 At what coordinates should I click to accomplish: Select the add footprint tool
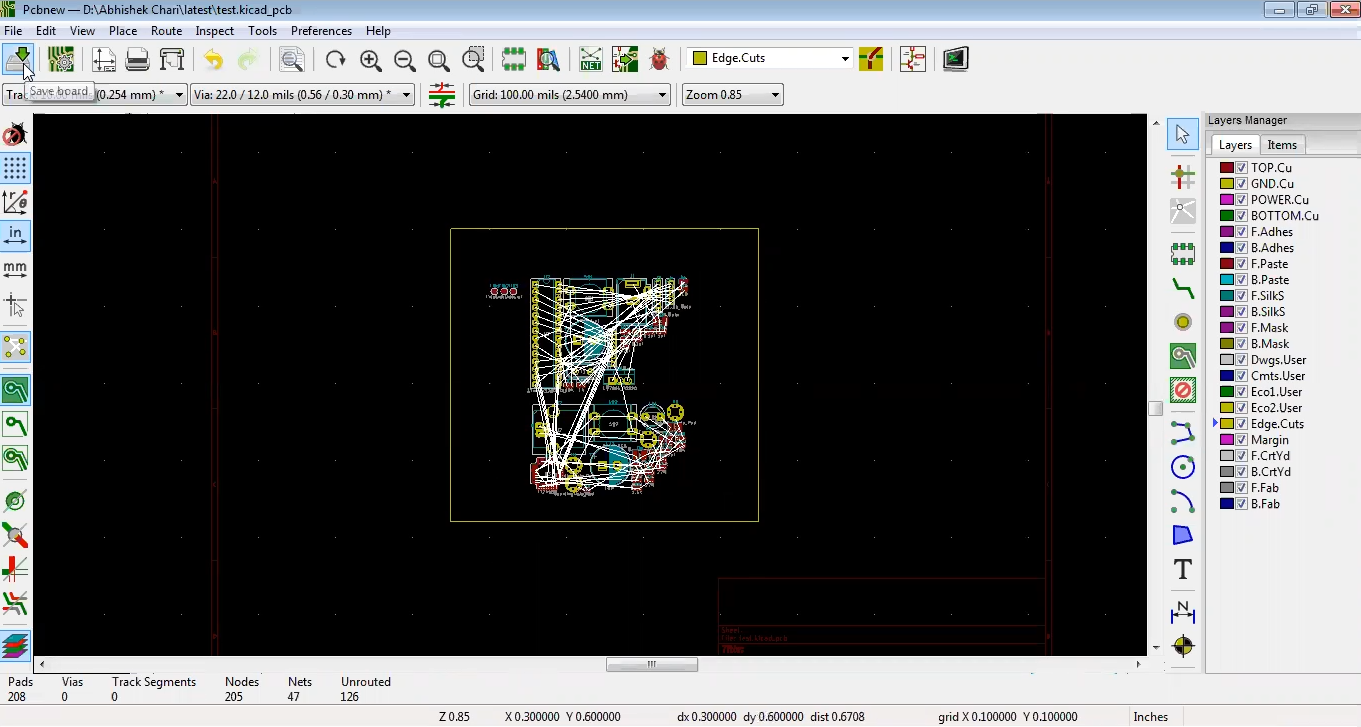click(1183, 254)
